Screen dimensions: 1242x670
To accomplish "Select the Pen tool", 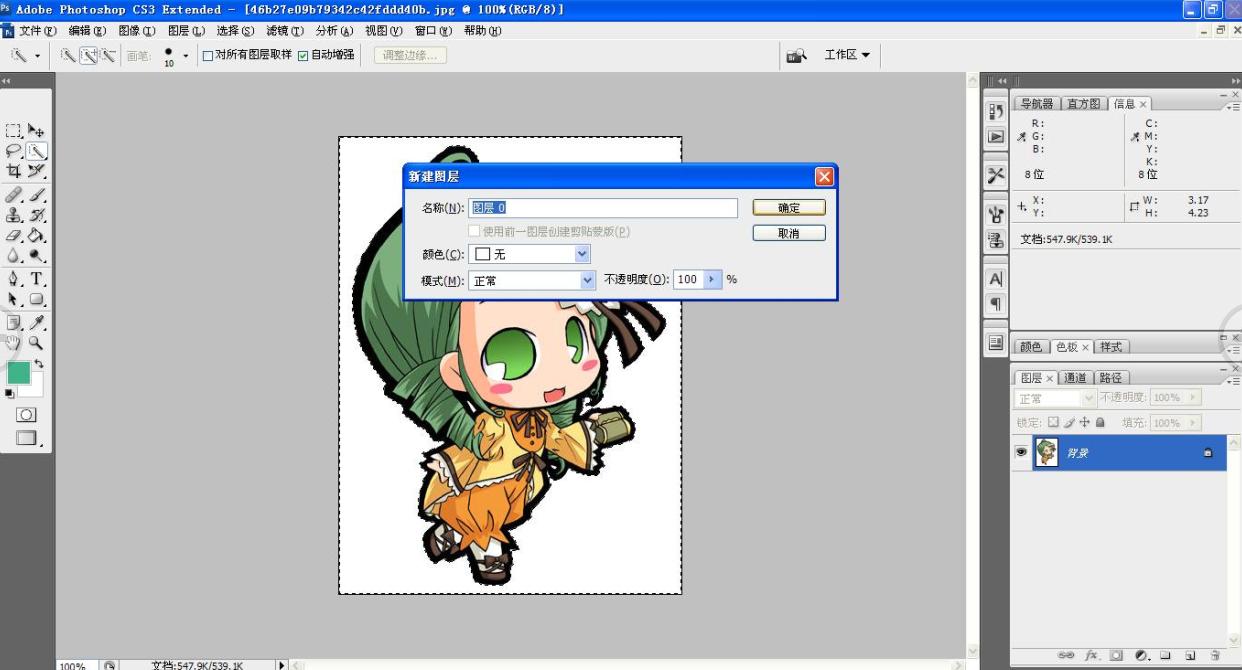I will click(14, 278).
